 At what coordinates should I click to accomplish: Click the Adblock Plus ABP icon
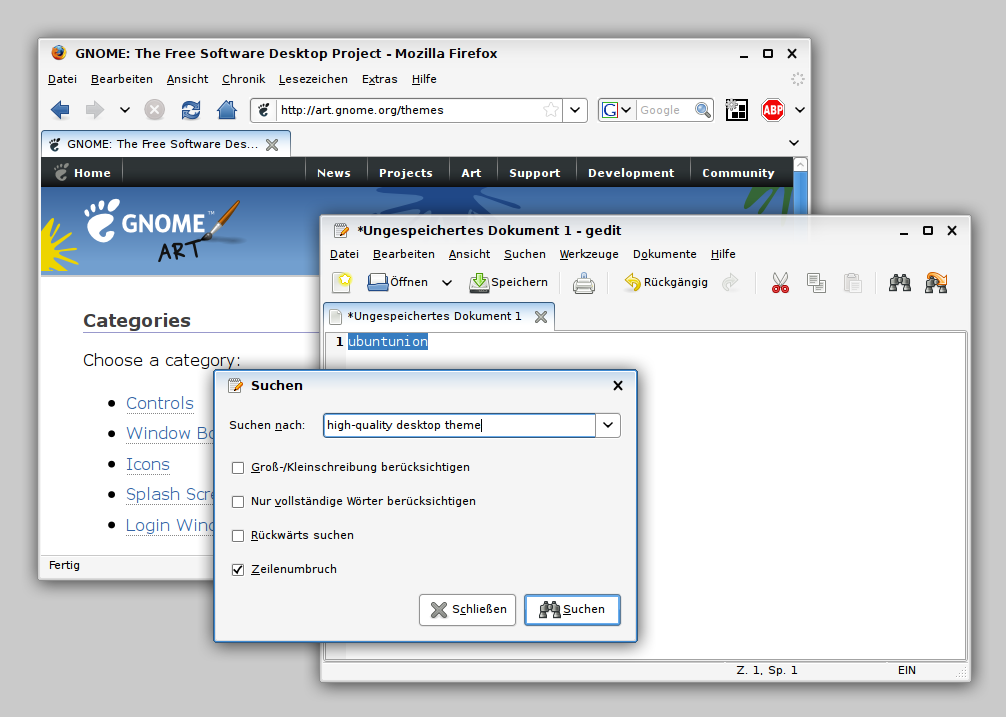(x=772, y=110)
